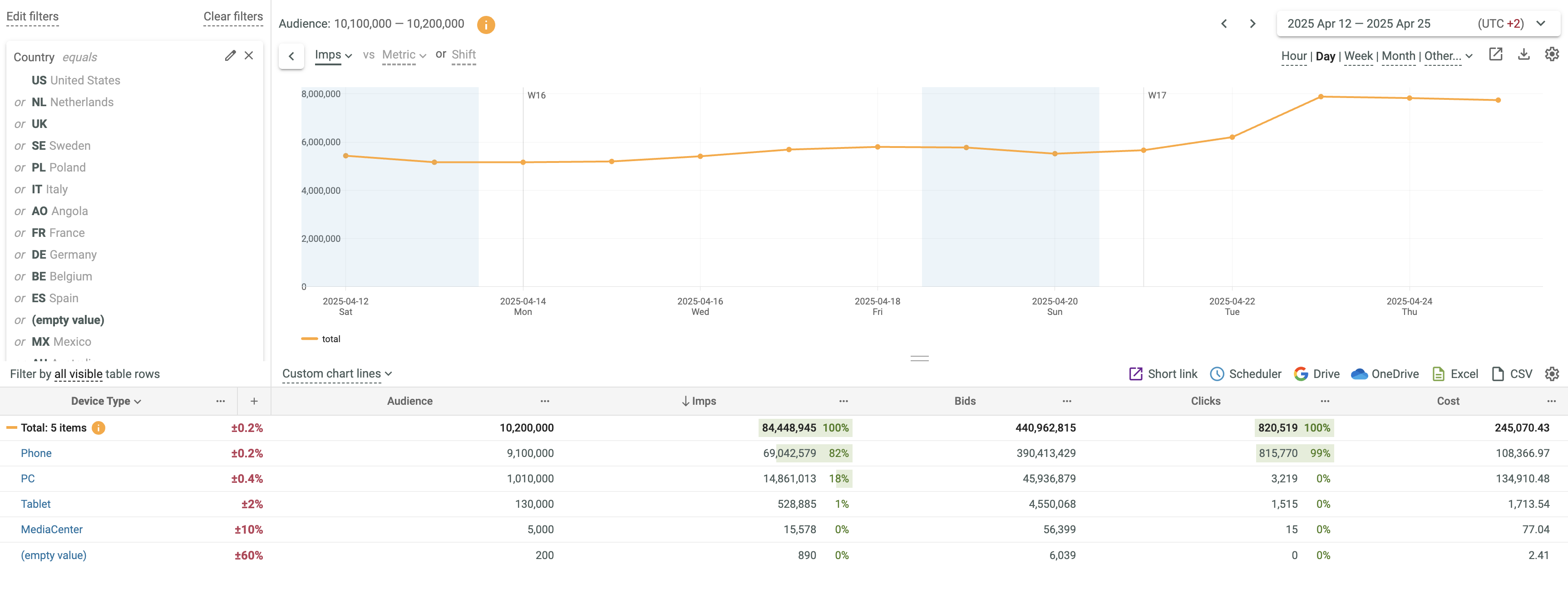Expand the Custom chart lines dropdown

tap(336, 374)
